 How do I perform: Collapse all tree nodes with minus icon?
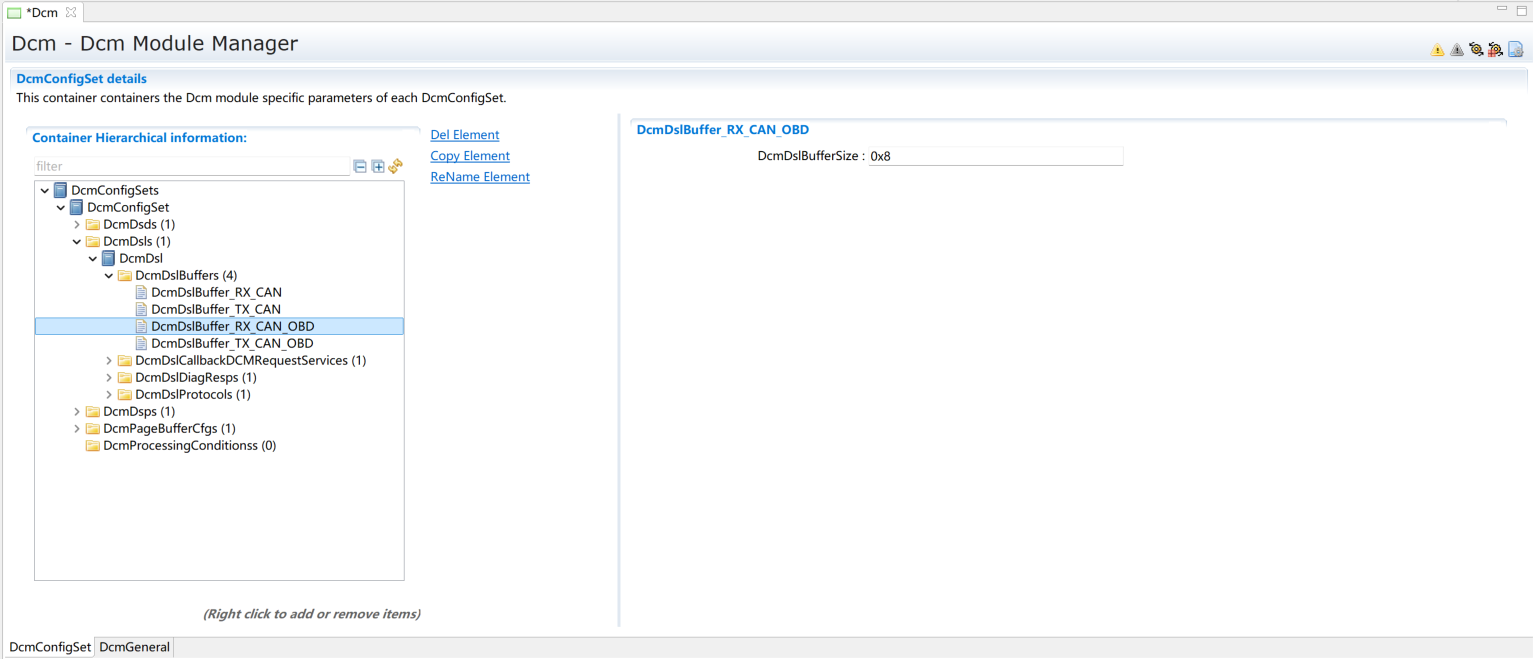click(360, 167)
